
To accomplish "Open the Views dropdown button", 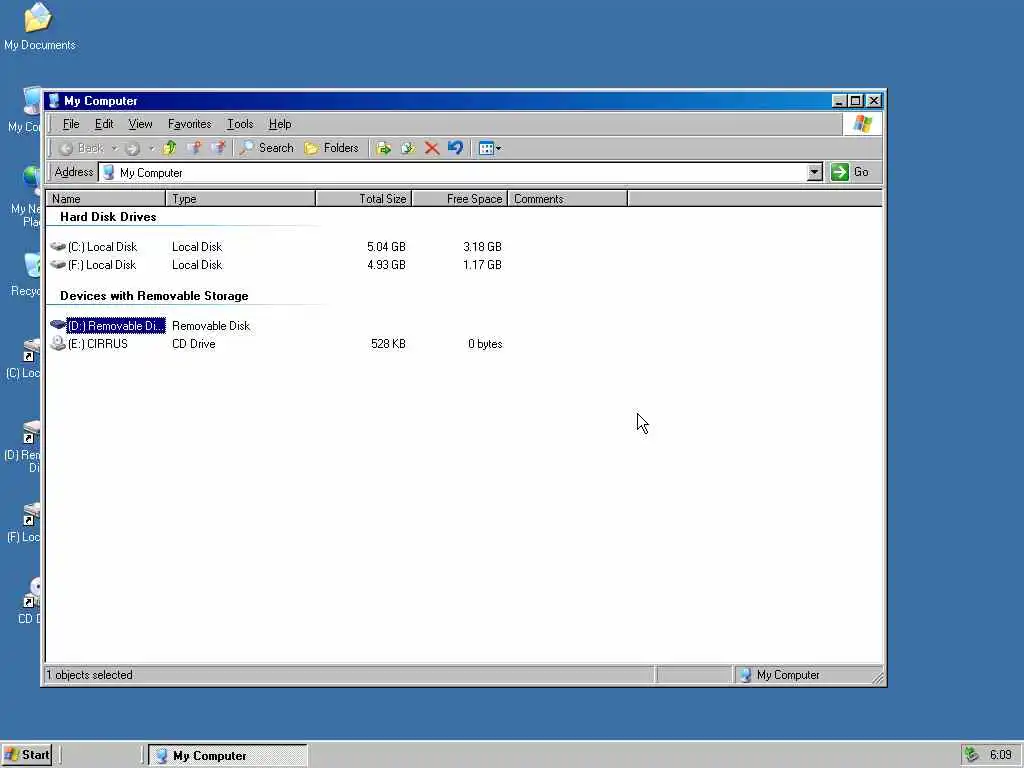I will coord(490,148).
